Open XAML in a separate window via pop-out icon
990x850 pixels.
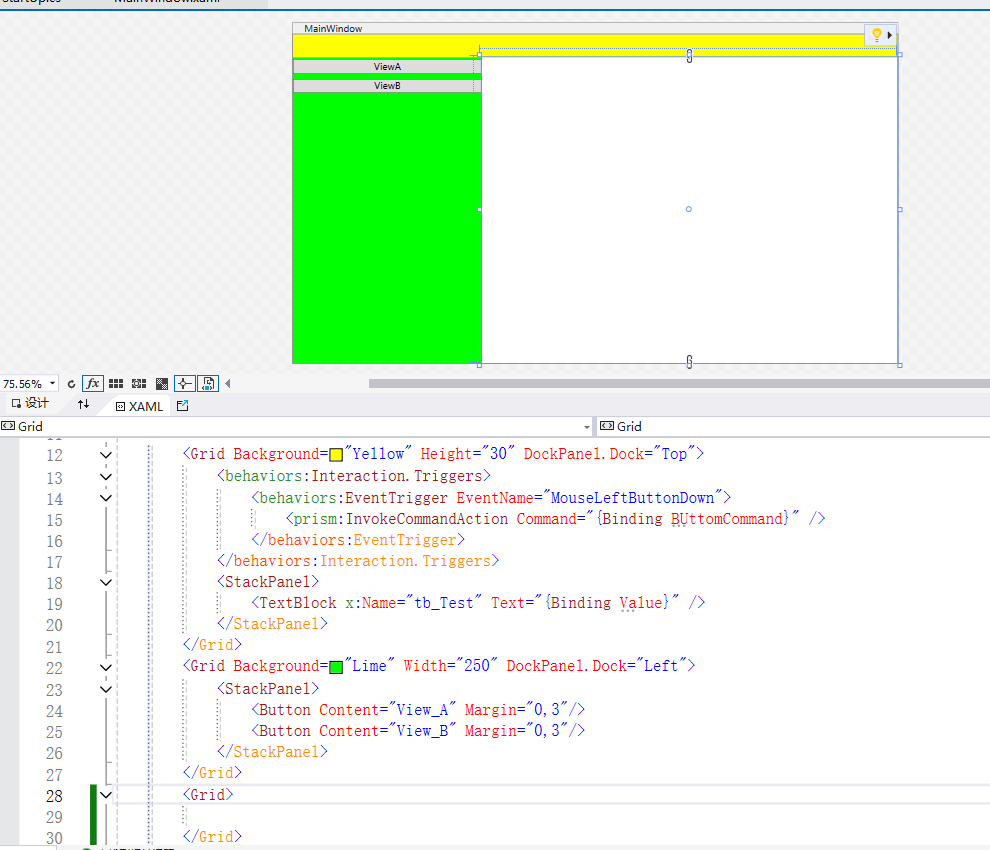(x=182, y=406)
